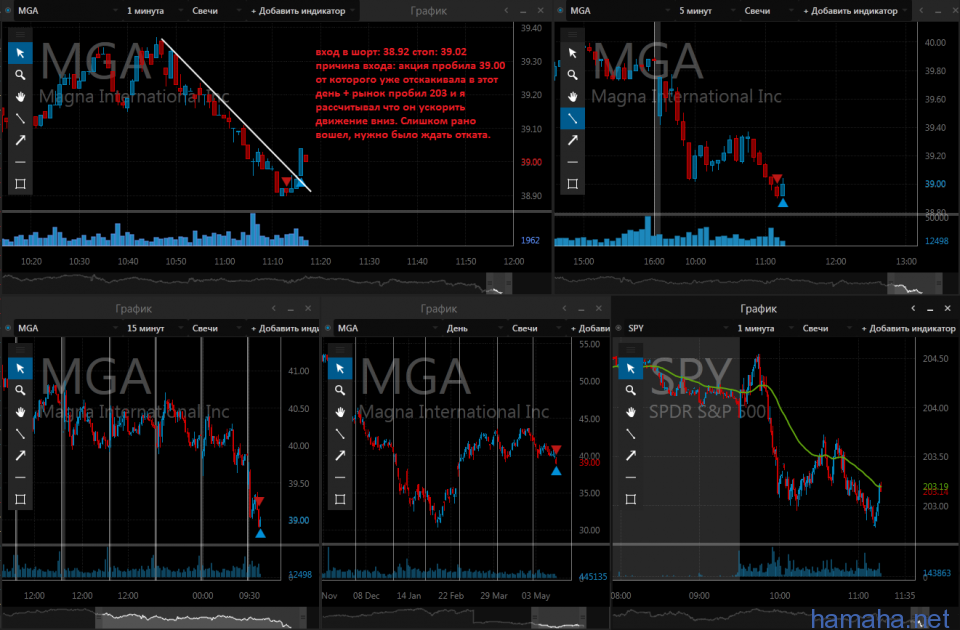The height and width of the screenshot is (630, 960).
Task: Activate zoom magnifier in MGA daily chart
Action: coord(340,390)
